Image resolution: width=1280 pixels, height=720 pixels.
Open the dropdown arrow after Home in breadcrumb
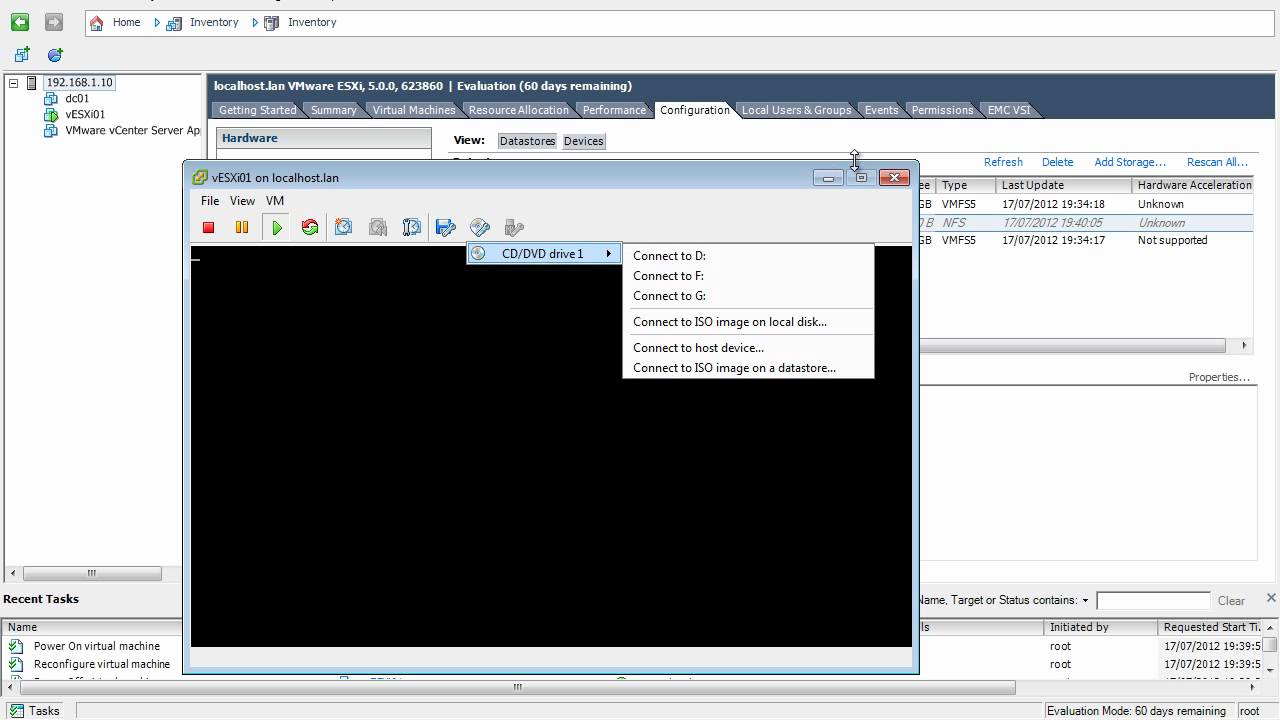point(157,22)
